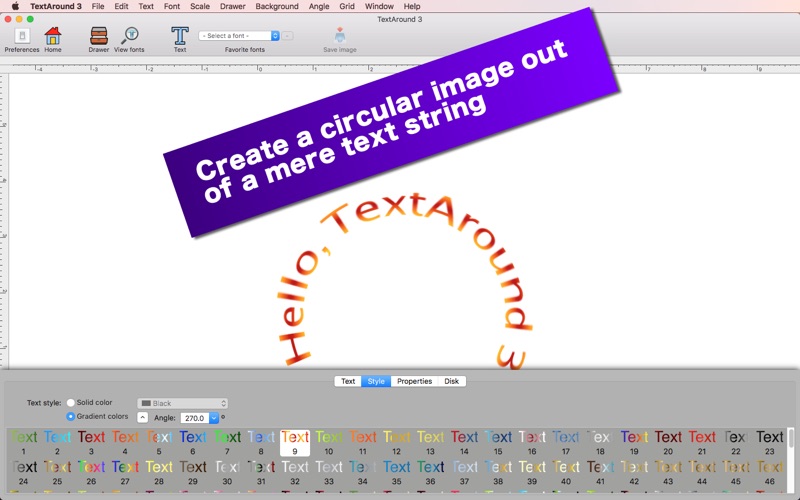This screenshot has width=800, height=500.
Task: Choose gradient style swatch 7
Action: [227, 442]
